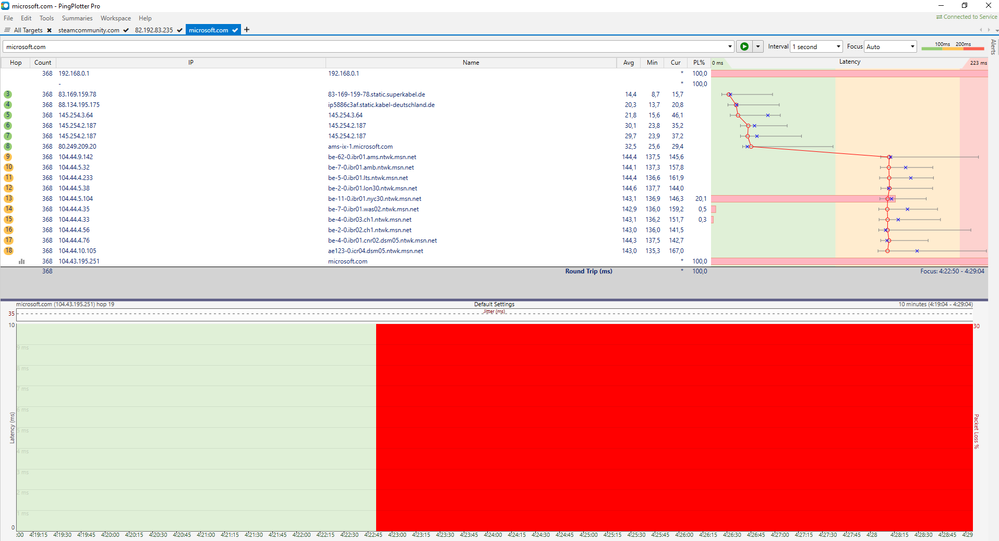This screenshot has height=541, width=999.
Task: Open the Interval dropdown showing 1 second
Action: click(816, 47)
